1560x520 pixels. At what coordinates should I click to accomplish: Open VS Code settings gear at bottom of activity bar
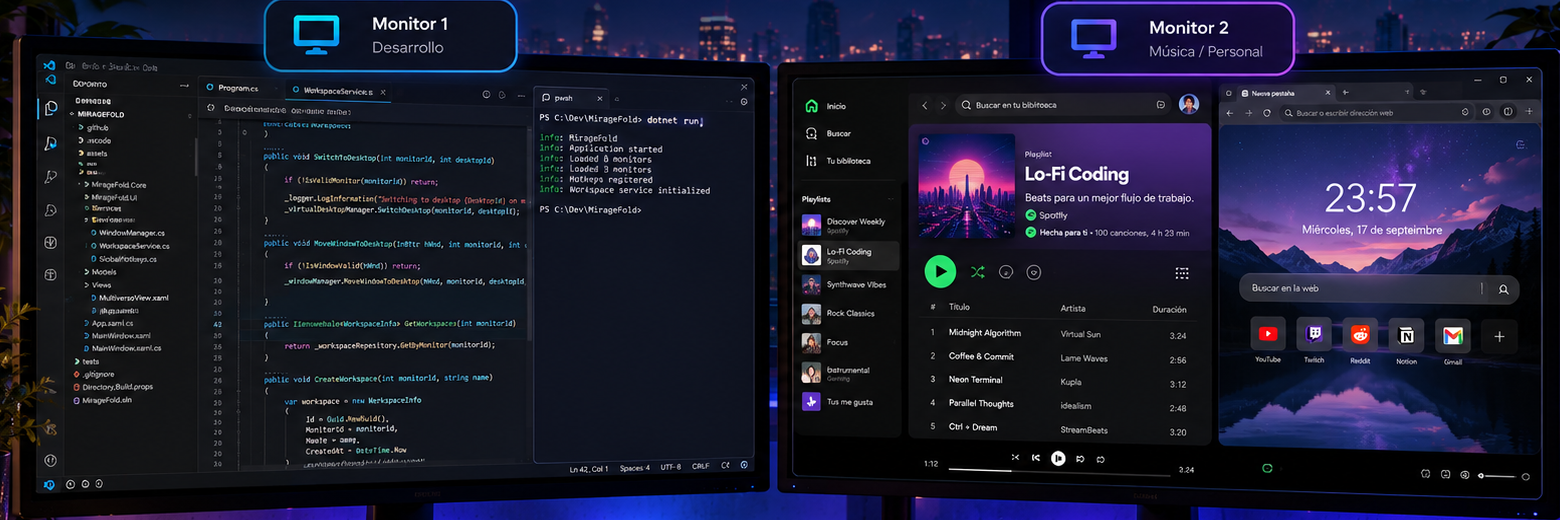coord(50,460)
